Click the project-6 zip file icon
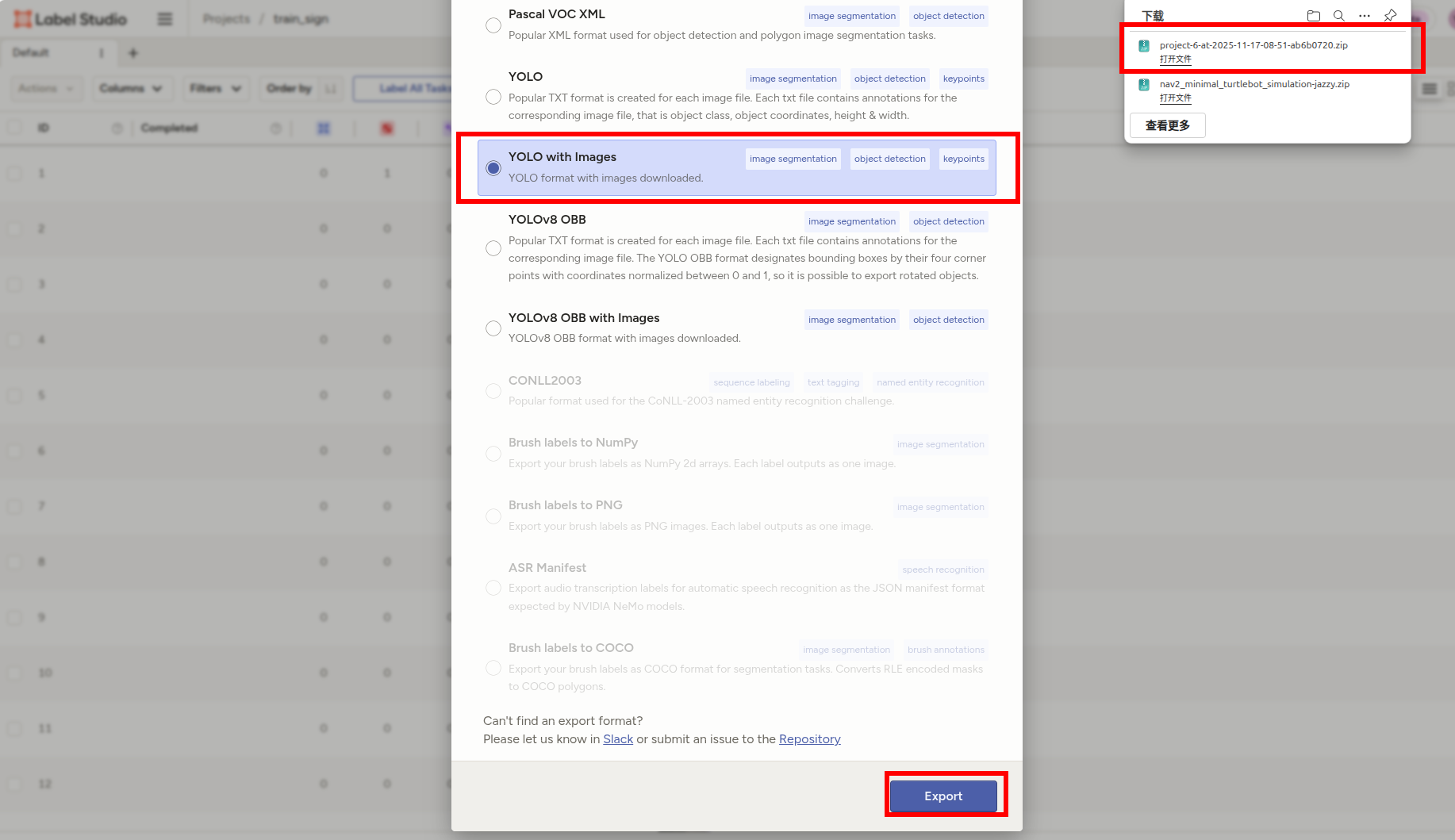The image size is (1455, 840). click(x=1144, y=46)
